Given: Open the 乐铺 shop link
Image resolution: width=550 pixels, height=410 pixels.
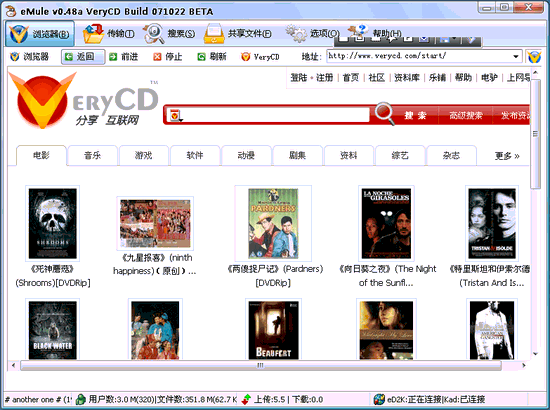Looking at the screenshot, I should click(437, 78).
